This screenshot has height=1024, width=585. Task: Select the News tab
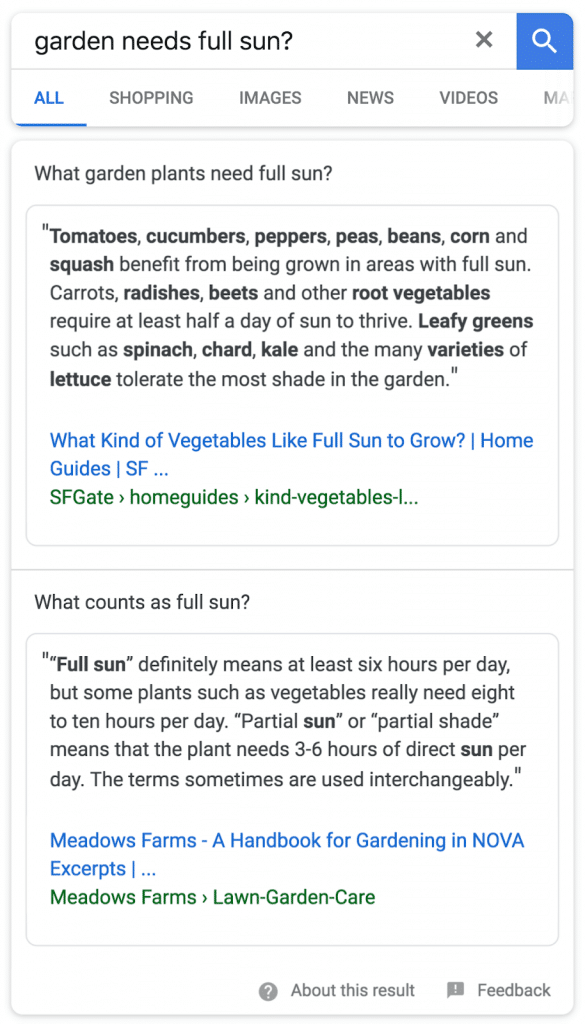(370, 98)
